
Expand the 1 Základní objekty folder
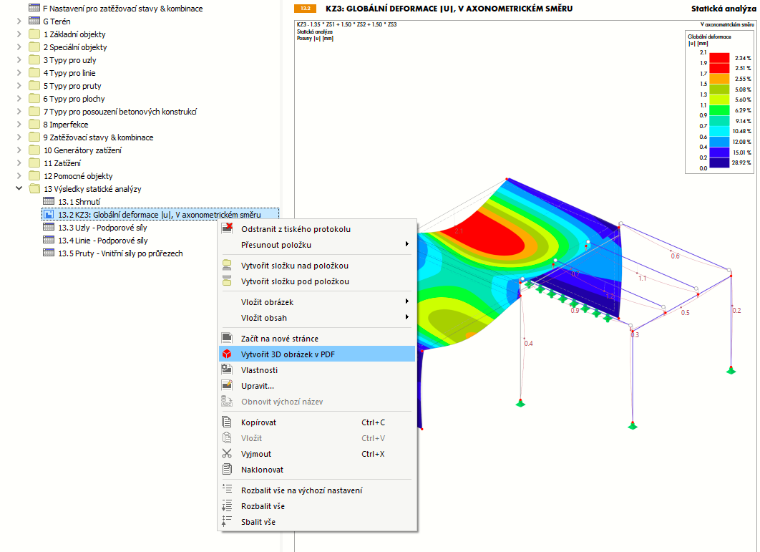tap(19, 34)
